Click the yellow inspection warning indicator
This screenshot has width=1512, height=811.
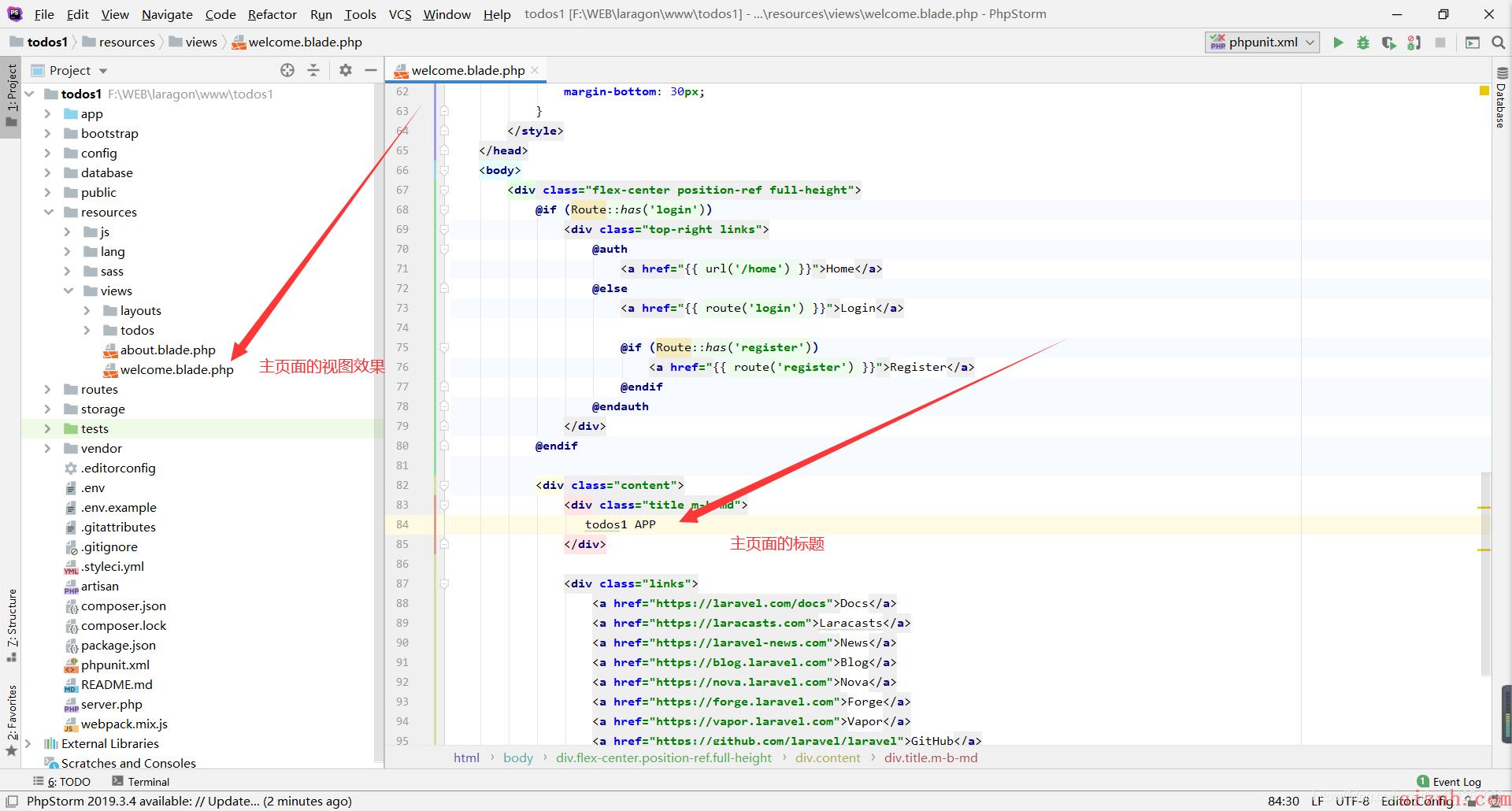point(1484,91)
